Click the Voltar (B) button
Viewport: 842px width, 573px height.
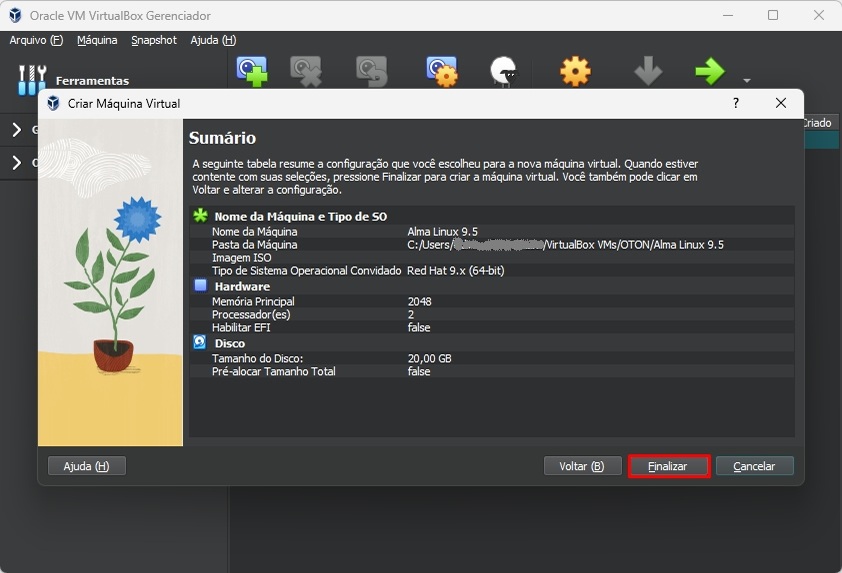tap(583, 466)
